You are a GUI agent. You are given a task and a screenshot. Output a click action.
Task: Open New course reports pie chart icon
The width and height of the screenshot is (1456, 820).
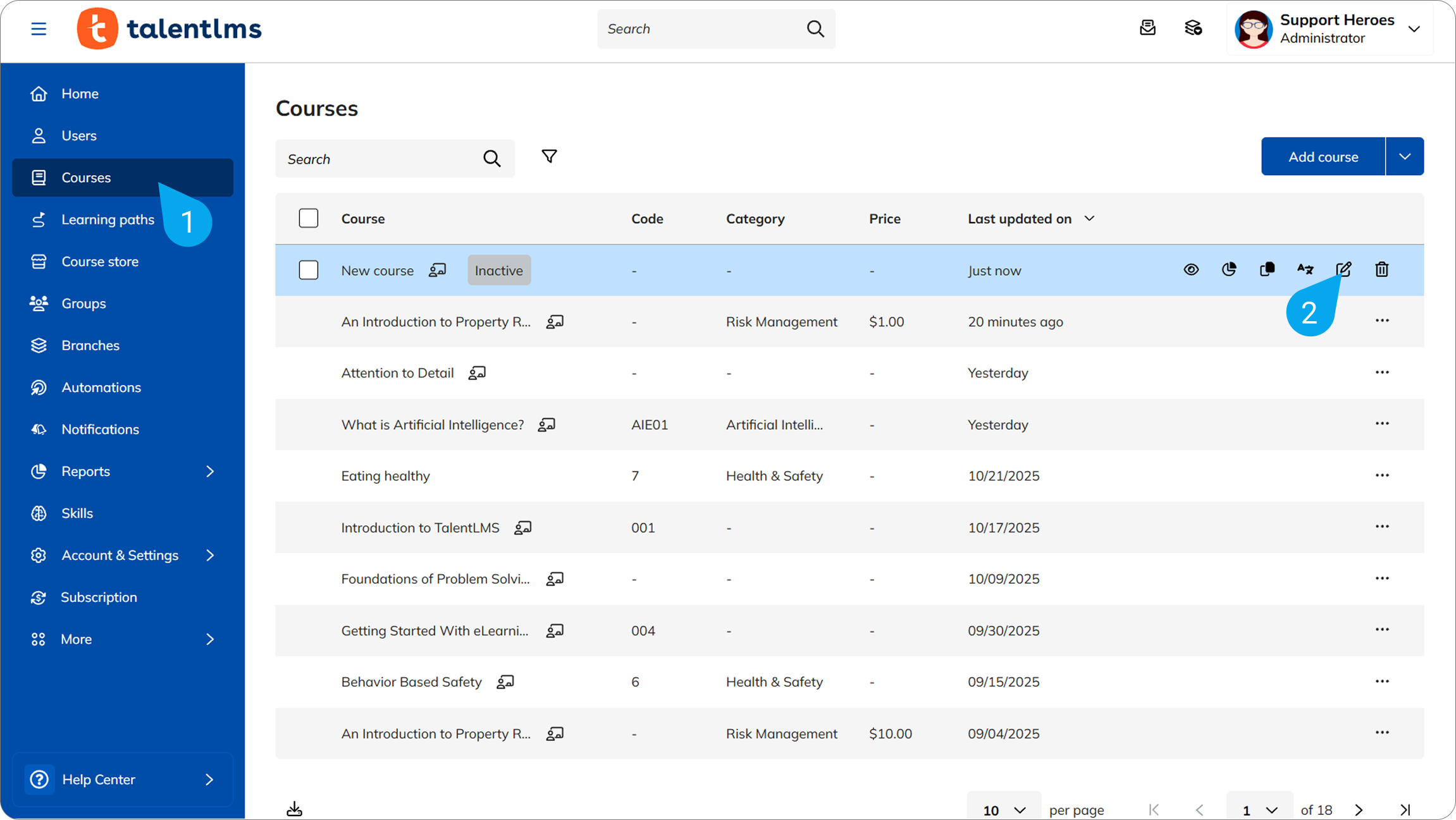coord(1229,270)
